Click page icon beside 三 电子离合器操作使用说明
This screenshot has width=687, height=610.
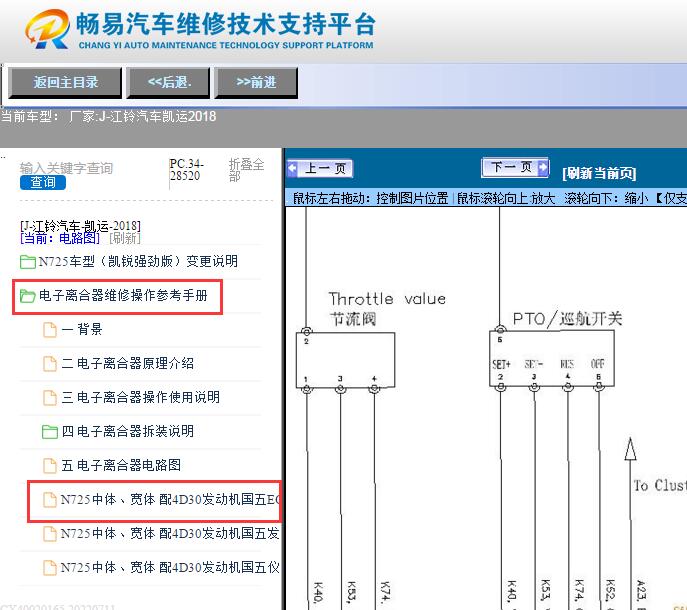[x=50, y=398]
